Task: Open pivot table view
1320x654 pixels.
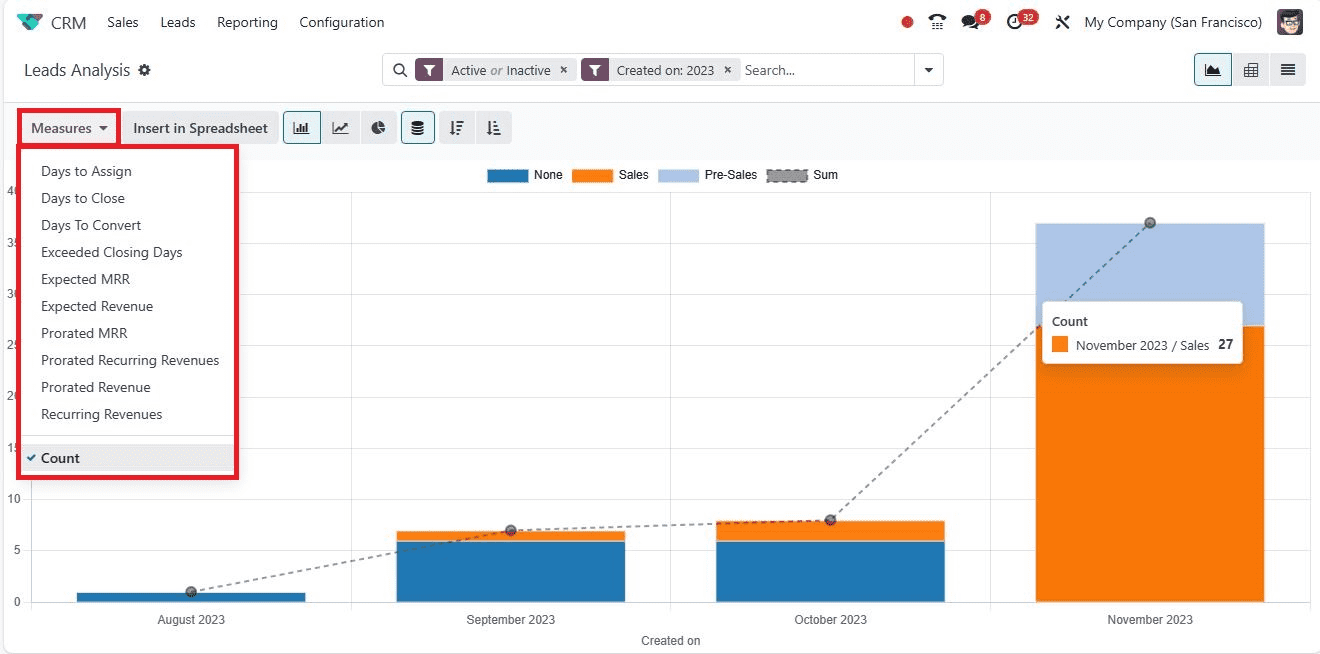Action: point(1250,70)
